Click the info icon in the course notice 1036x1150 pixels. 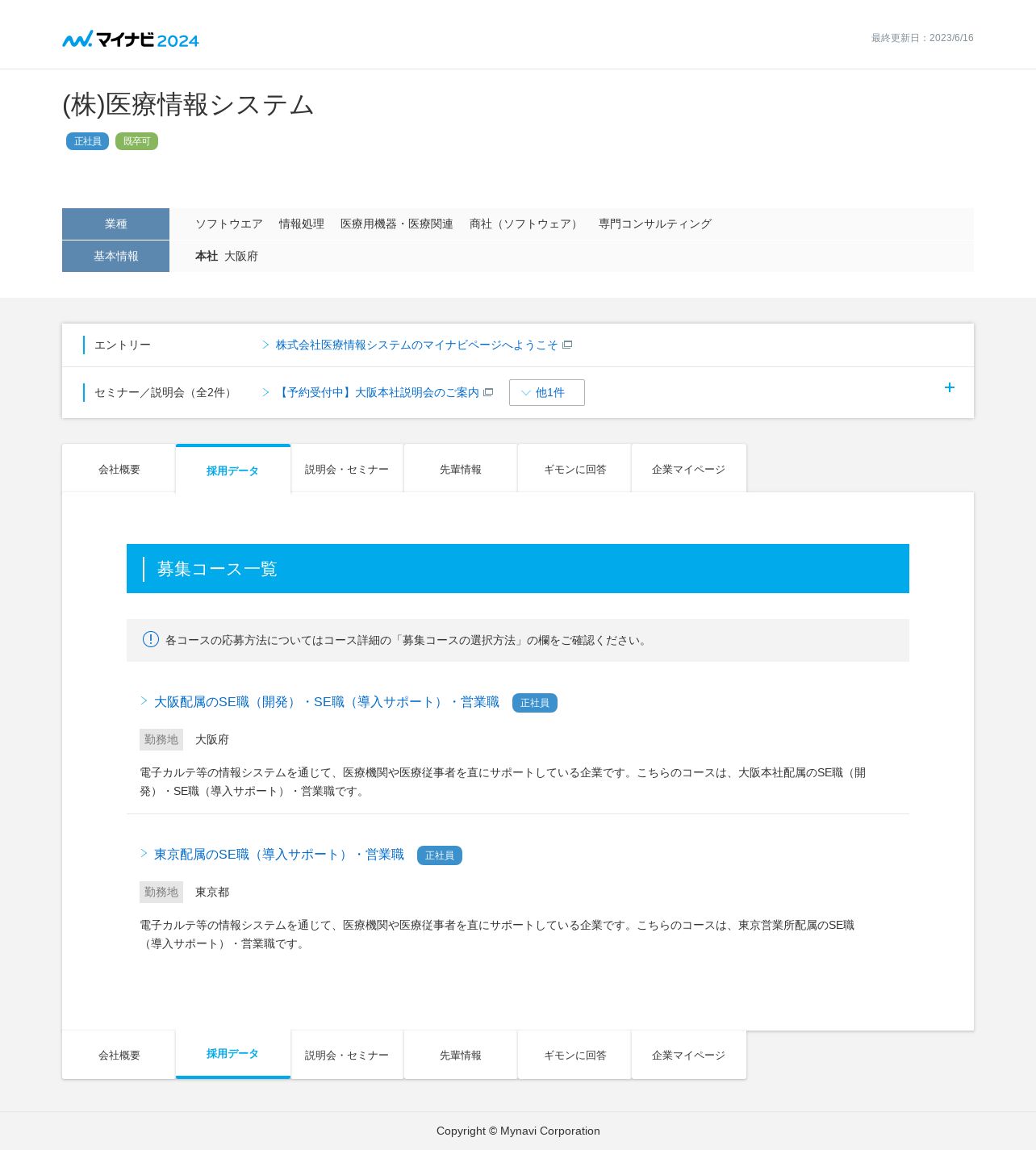[151, 639]
